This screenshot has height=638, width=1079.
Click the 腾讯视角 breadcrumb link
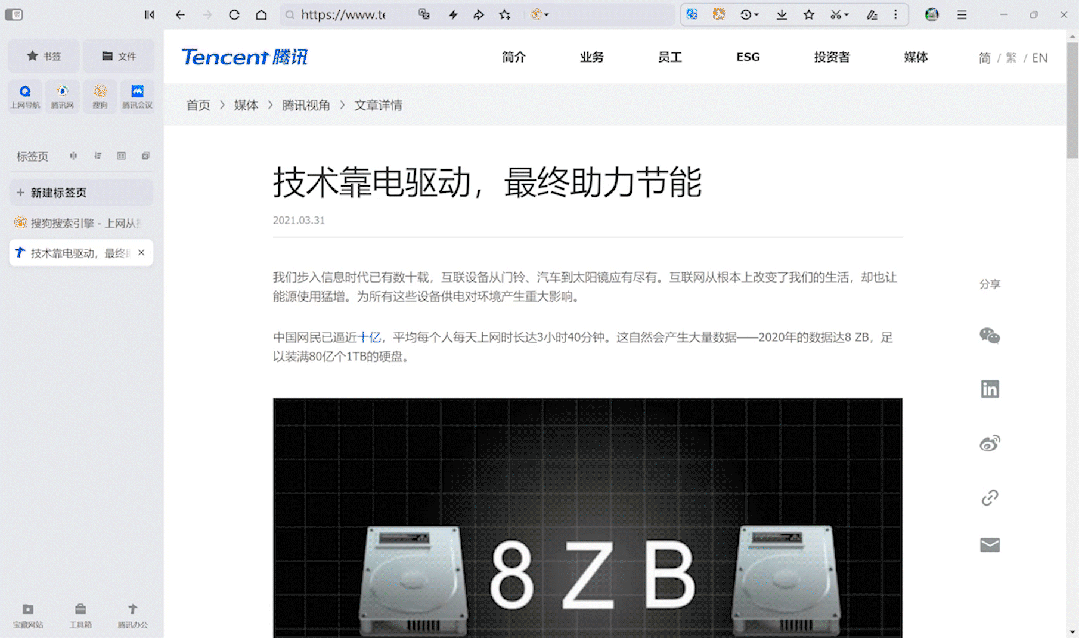pos(306,105)
